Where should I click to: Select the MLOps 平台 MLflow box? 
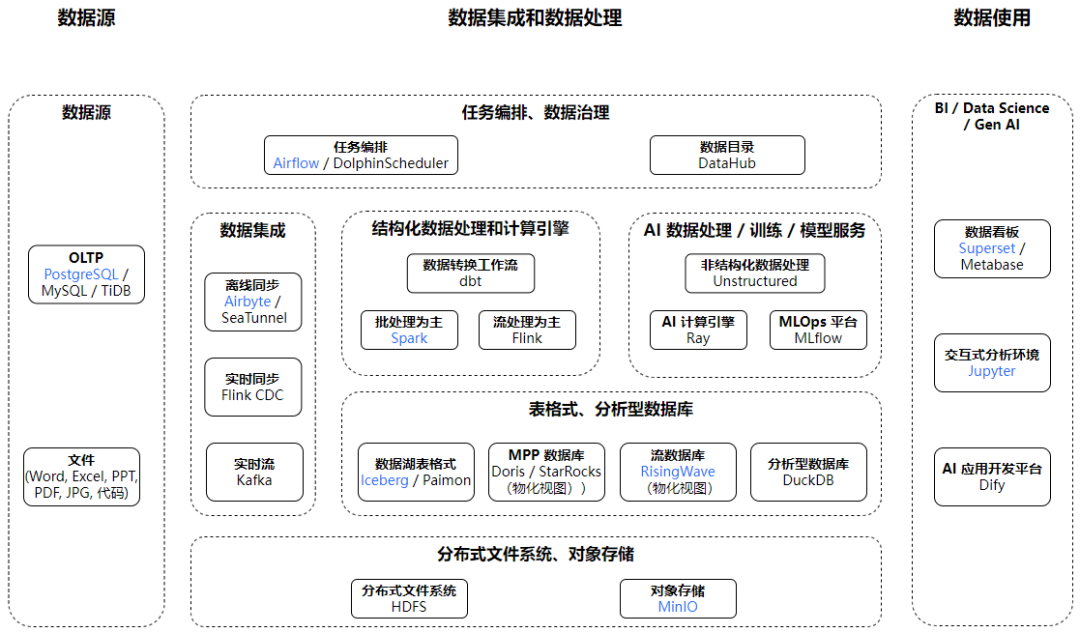coord(818,330)
